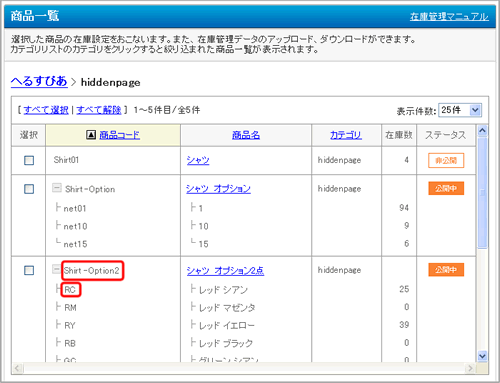Click the horizontal scroll left arrow
This screenshot has width=500, height=383.
(x=18, y=368)
